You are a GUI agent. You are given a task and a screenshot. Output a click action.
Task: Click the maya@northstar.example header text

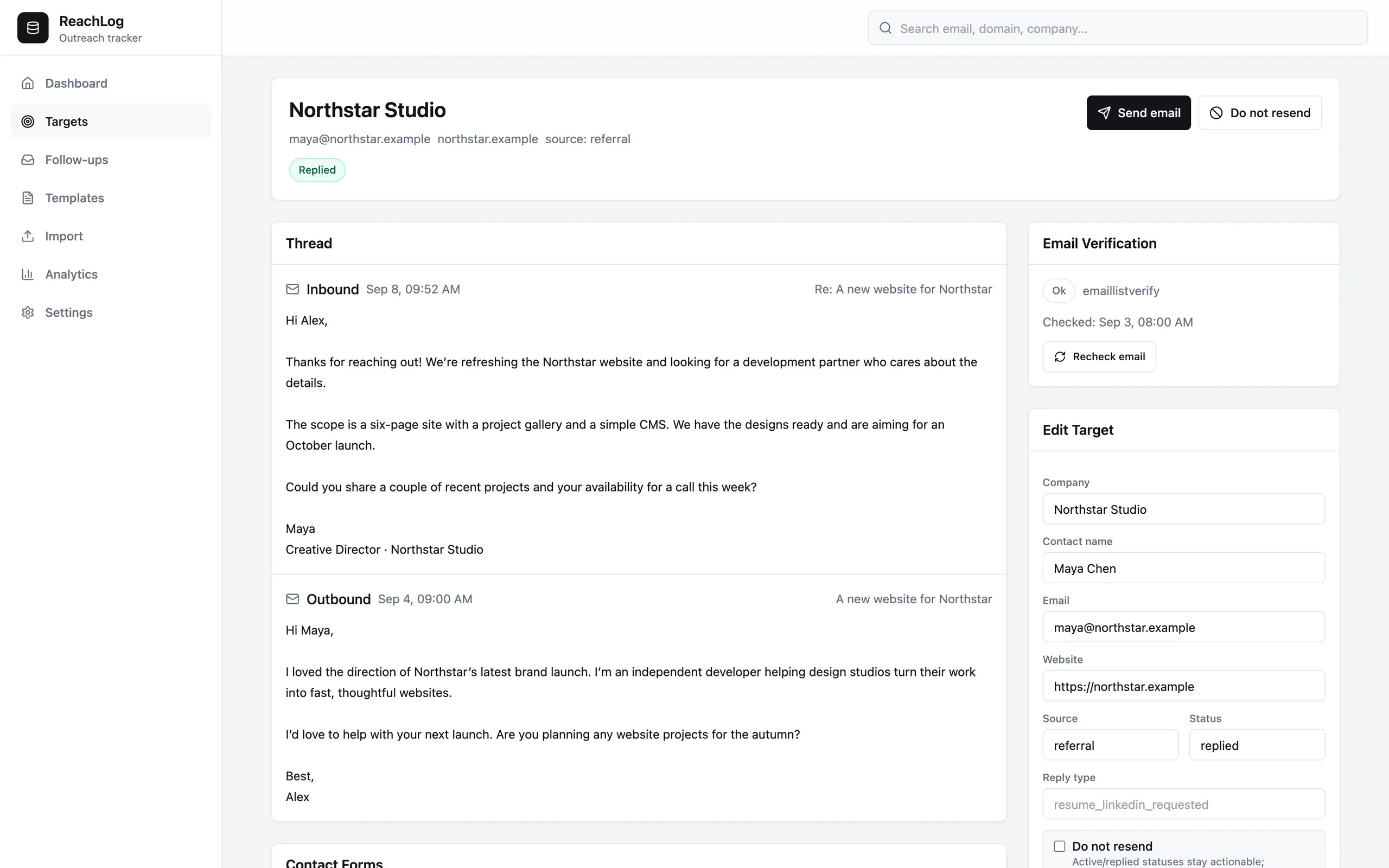(x=359, y=139)
